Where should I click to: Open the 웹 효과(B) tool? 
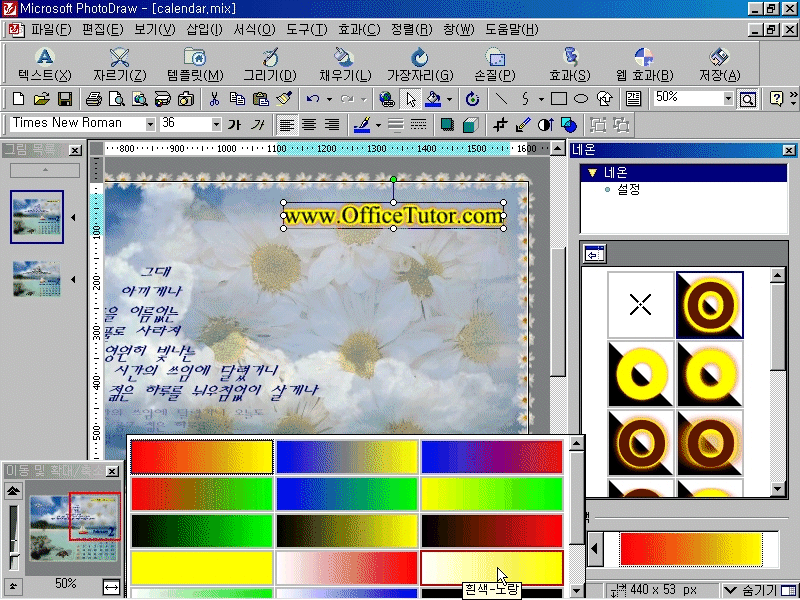point(644,64)
